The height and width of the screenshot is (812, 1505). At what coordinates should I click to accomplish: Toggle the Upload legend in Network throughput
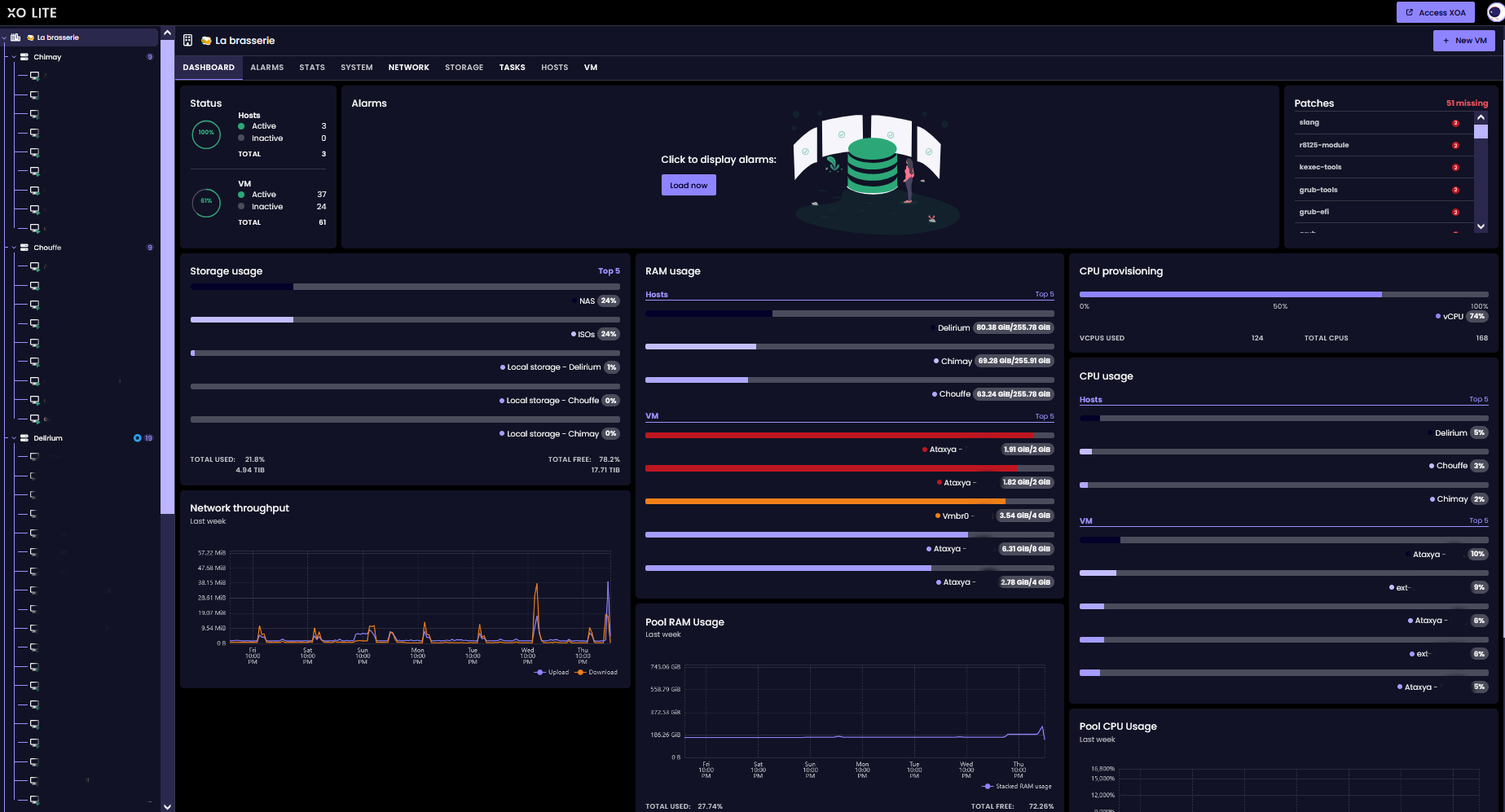coord(552,673)
